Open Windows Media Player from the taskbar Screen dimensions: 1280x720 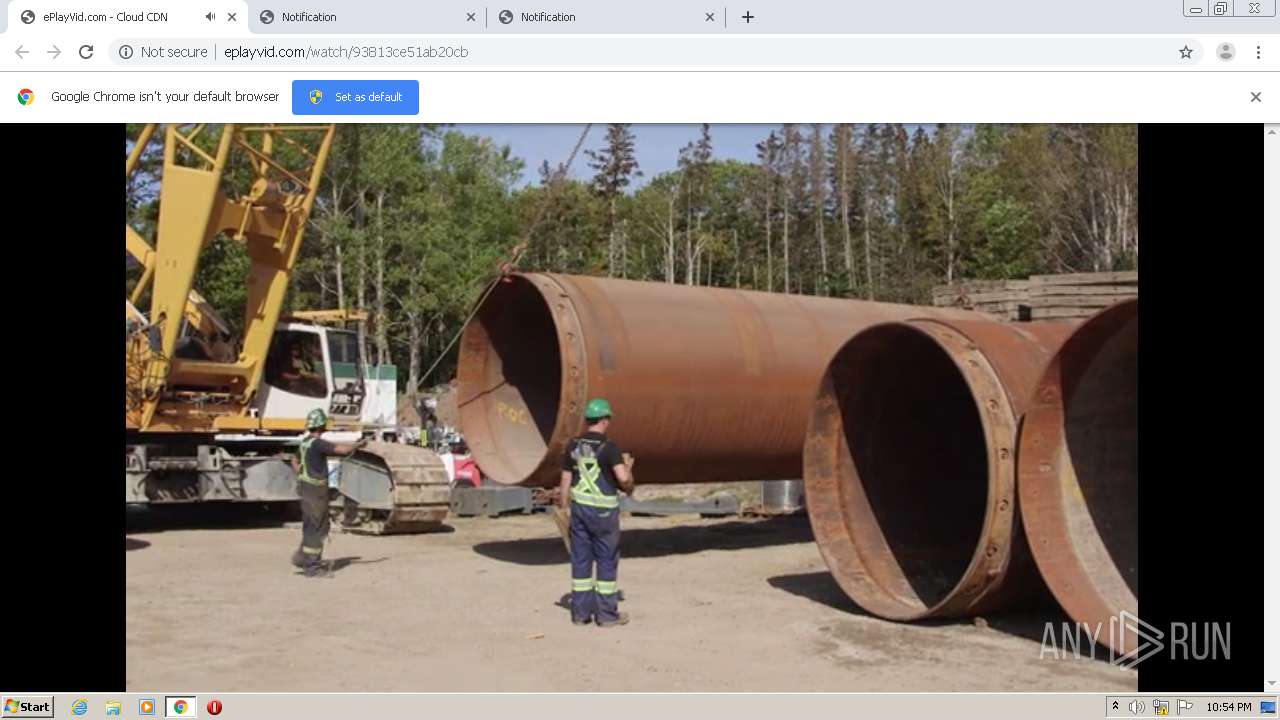147,707
